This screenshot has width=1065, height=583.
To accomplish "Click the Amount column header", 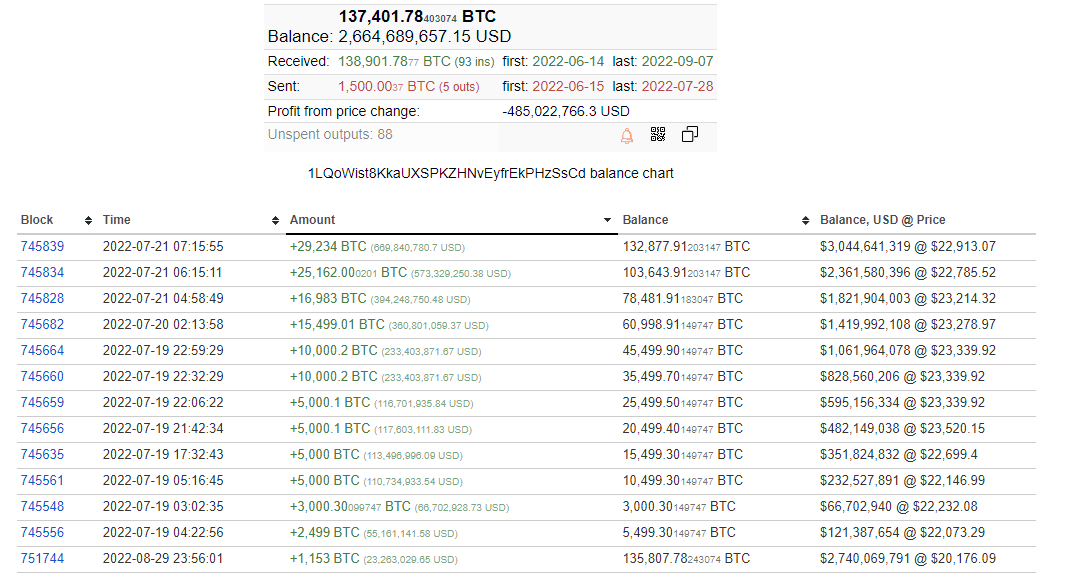I will [312, 220].
